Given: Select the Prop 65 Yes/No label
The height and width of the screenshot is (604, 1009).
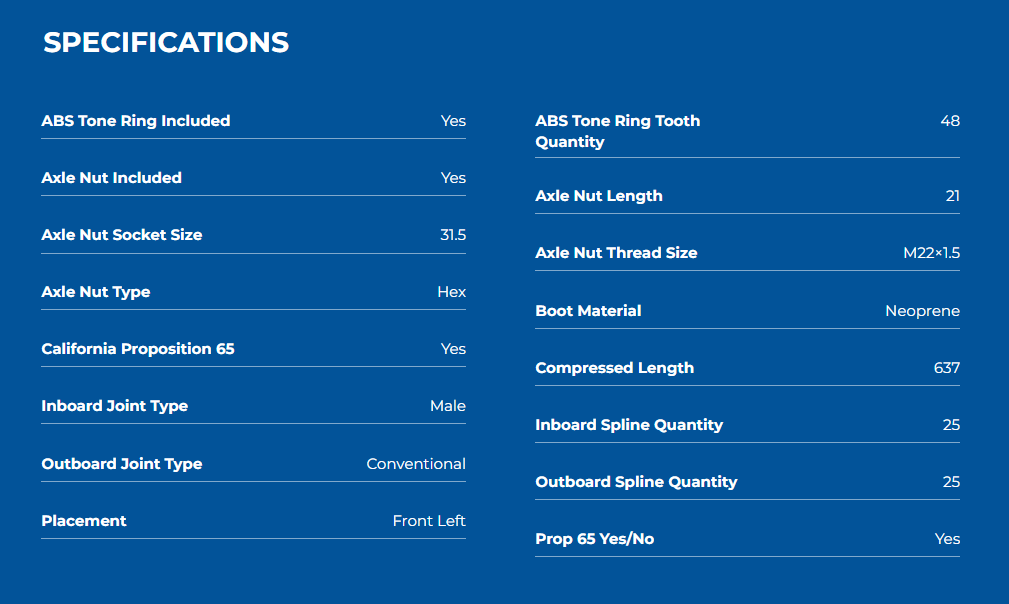Looking at the screenshot, I should pos(595,539).
